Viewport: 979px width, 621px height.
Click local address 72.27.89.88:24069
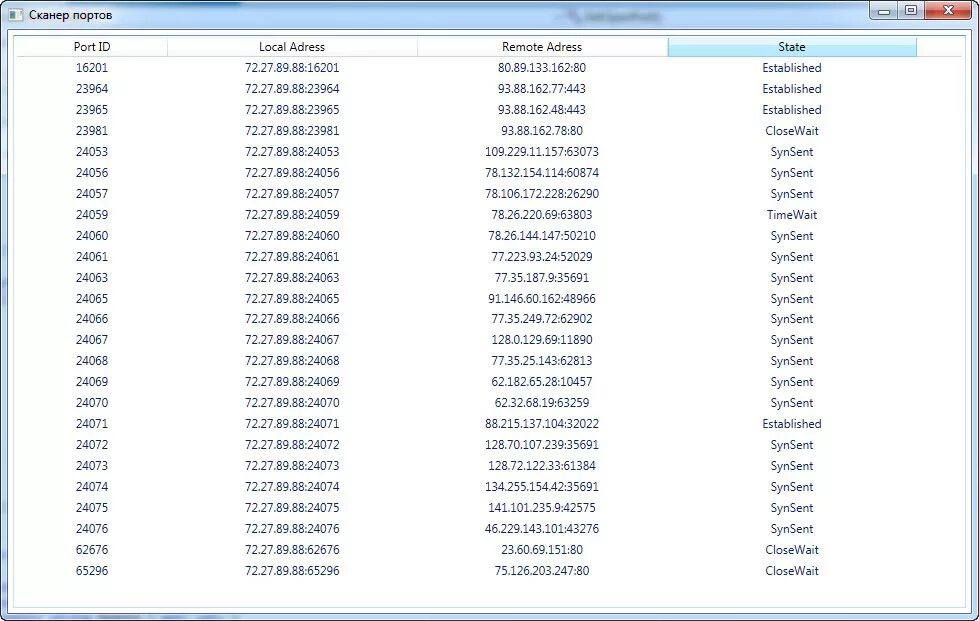click(x=292, y=381)
